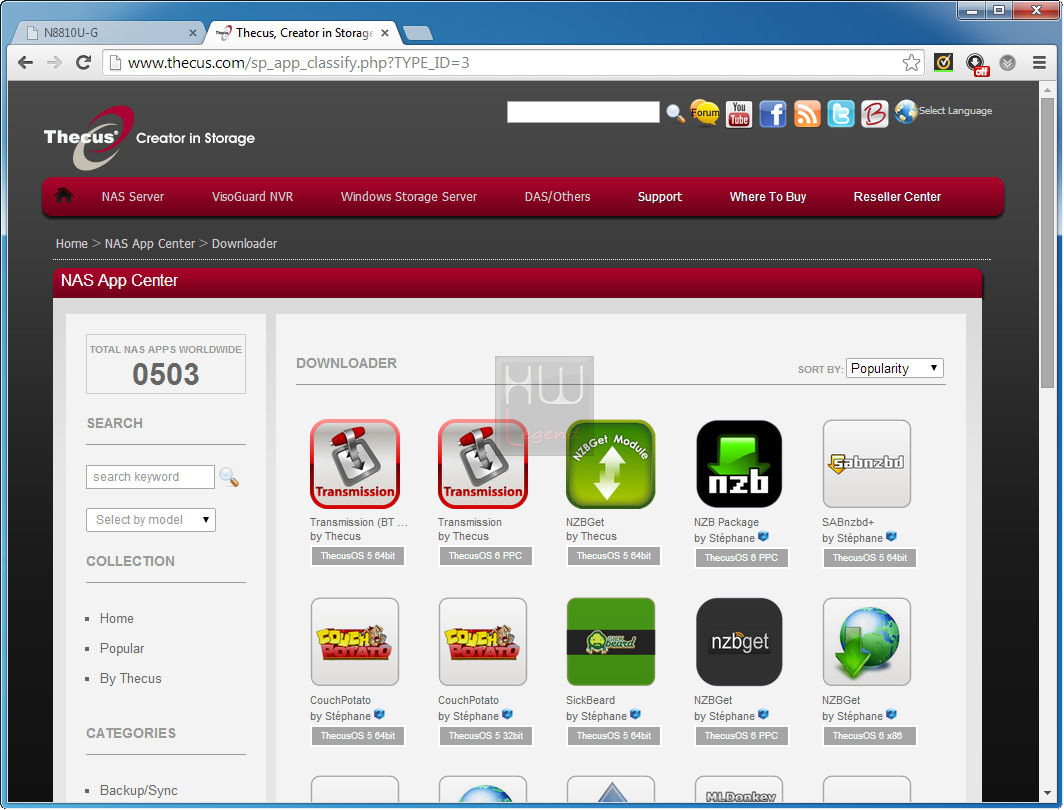This screenshot has height=810, width=1064.
Task: Open the NZB Package app icon
Action: click(x=739, y=464)
